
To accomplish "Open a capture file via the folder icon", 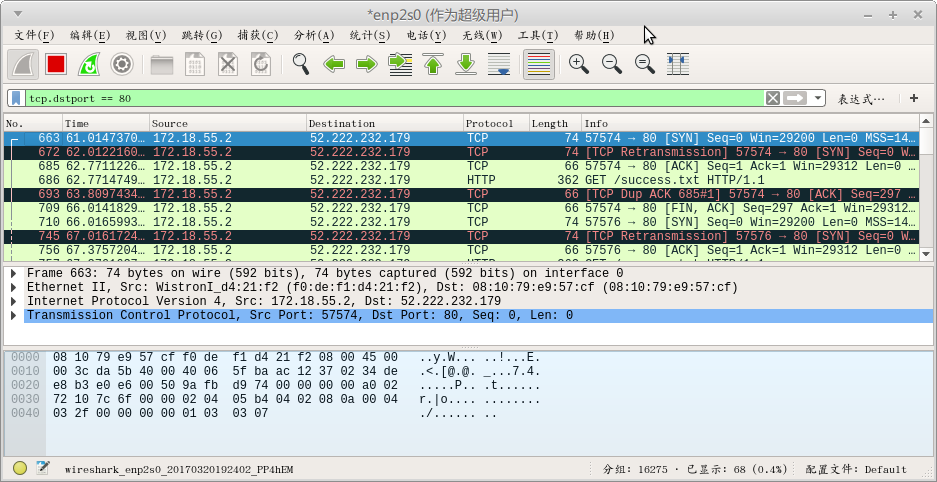I will 161,64.
